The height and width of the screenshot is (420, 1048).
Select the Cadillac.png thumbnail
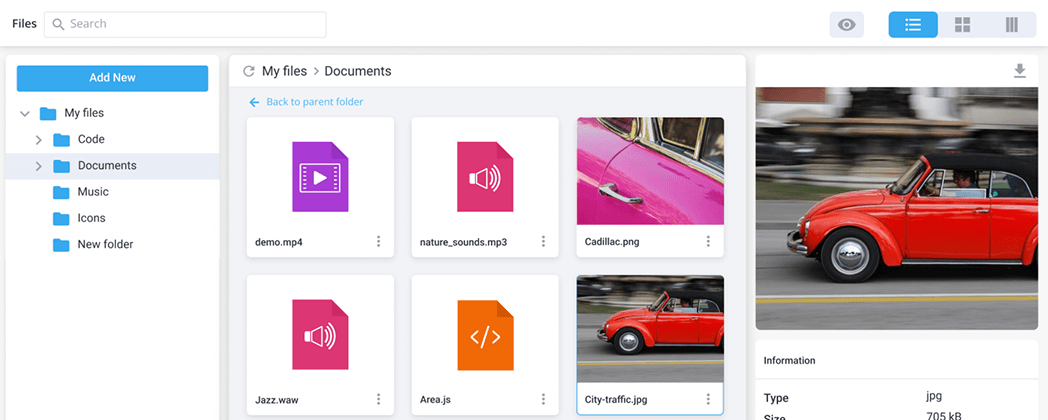point(650,171)
